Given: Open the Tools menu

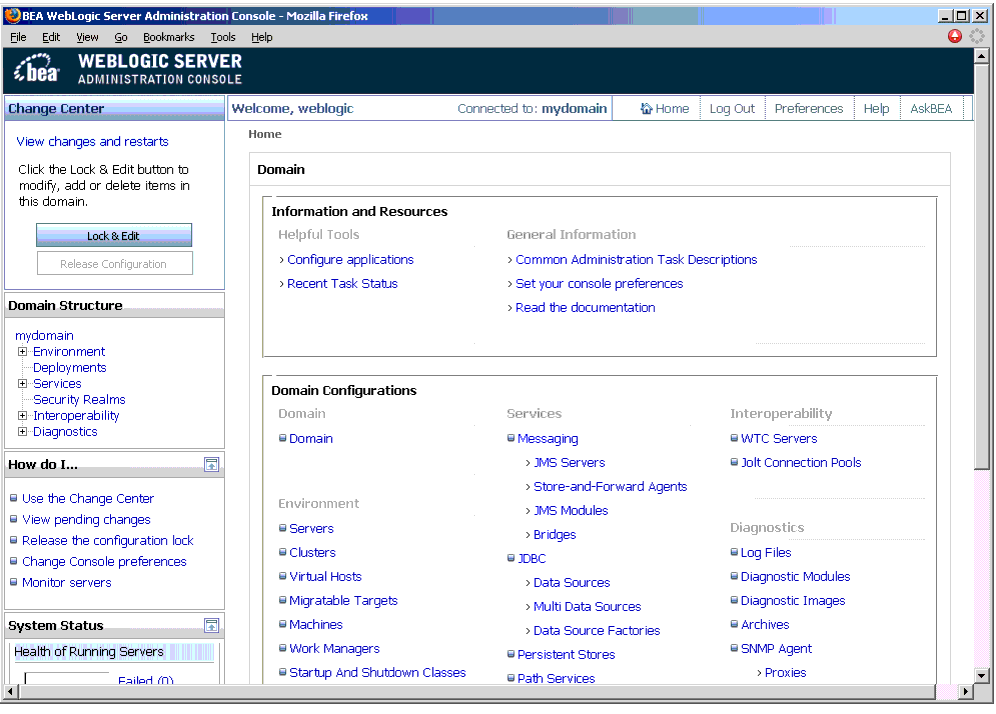Looking at the screenshot, I should (x=223, y=37).
